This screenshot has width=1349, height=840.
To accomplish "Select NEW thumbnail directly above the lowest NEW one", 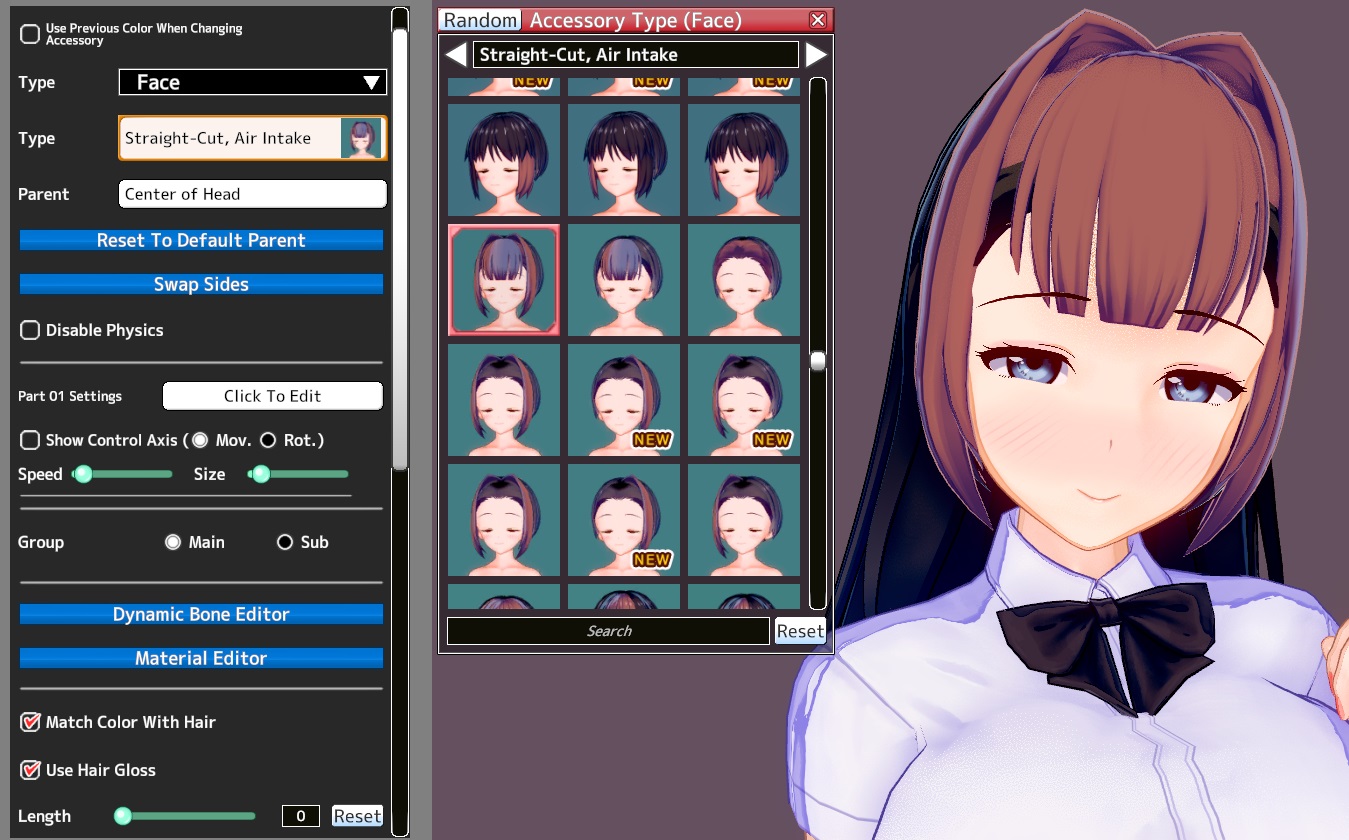I will point(624,400).
